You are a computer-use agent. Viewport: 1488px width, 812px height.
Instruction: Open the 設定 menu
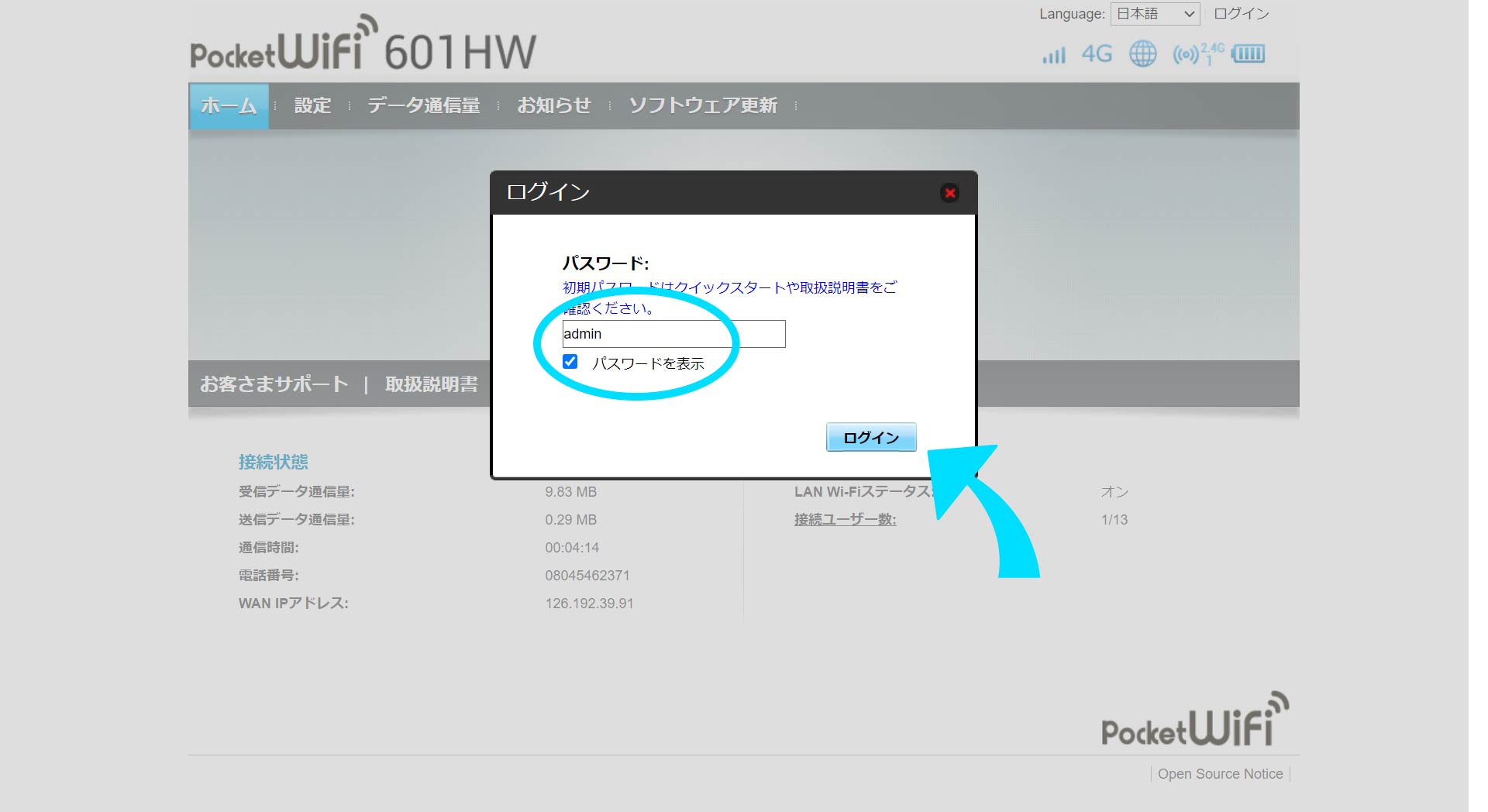click(x=312, y=106)
